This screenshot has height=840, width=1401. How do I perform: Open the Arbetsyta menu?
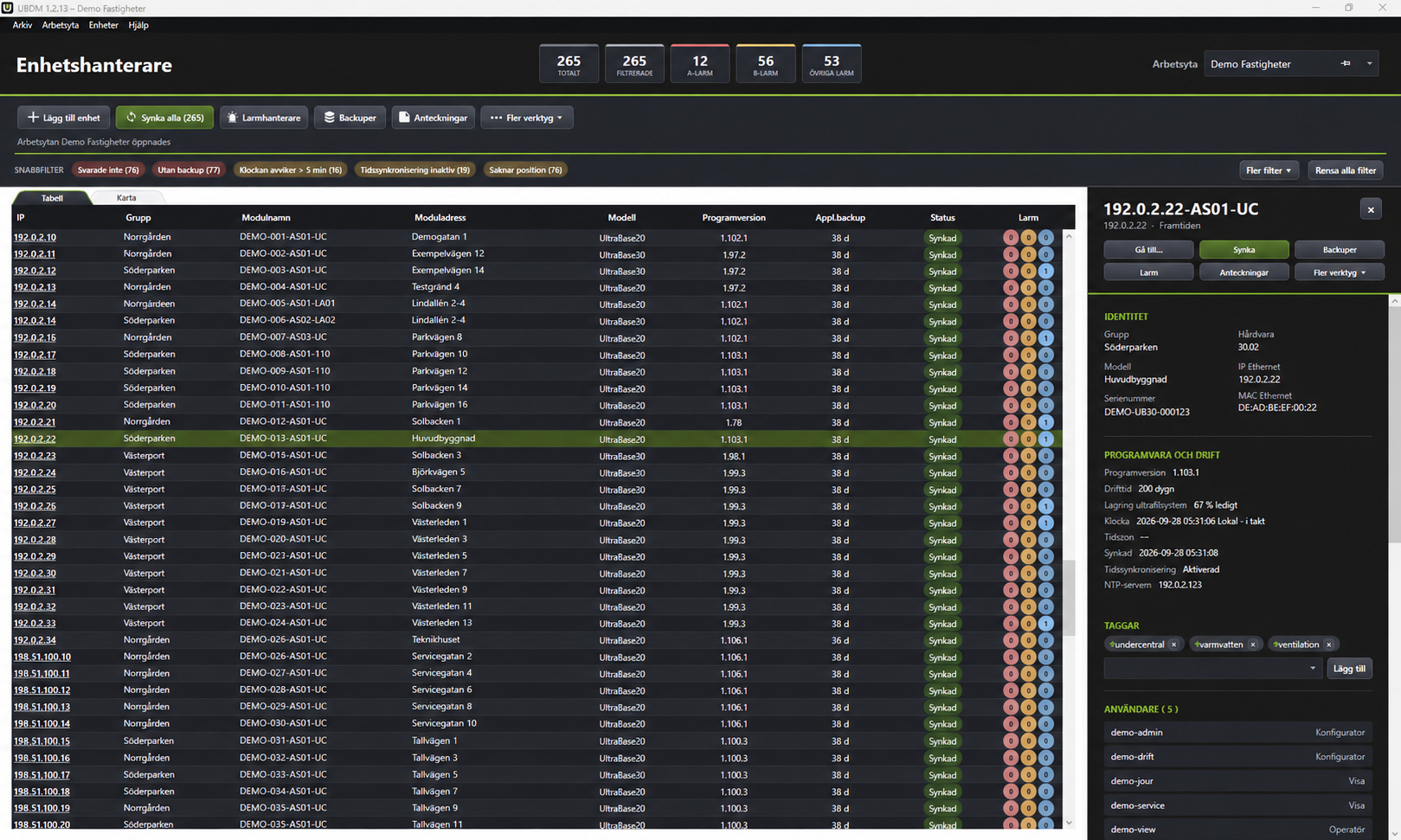pos(61,25)
